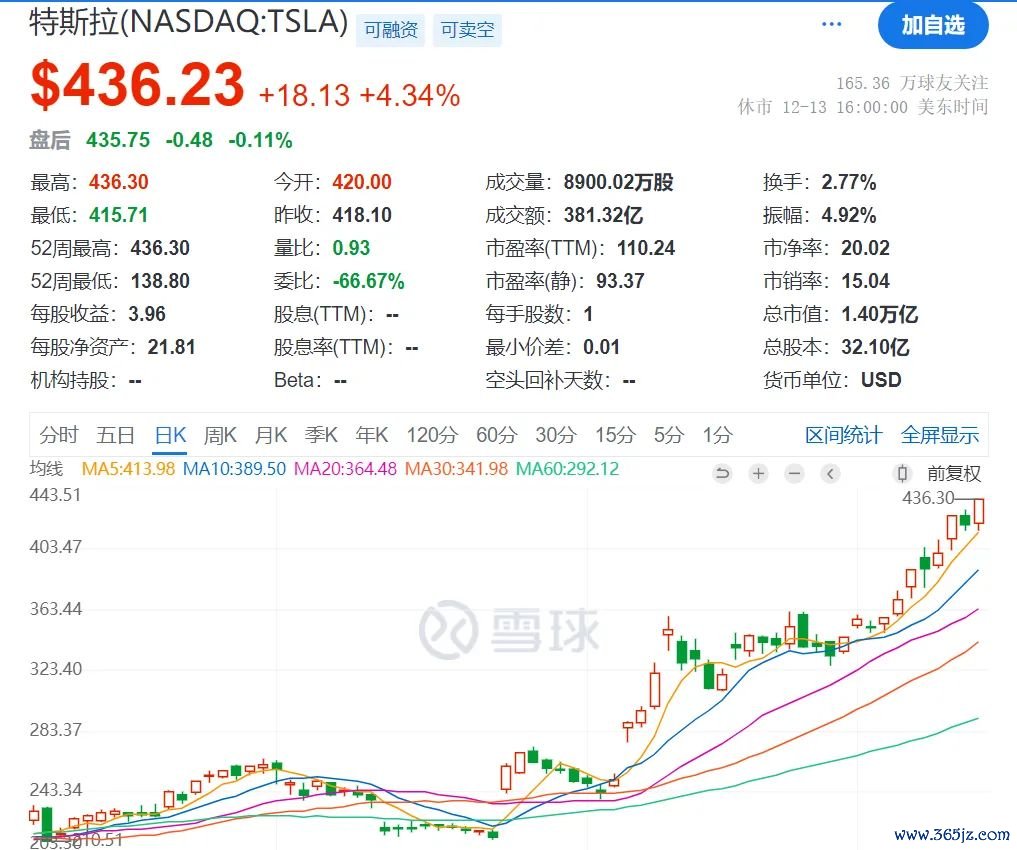Click the 总市值 value 1.40万亿
This screenshot has width=1017, height=850.
tap(879, 314)
